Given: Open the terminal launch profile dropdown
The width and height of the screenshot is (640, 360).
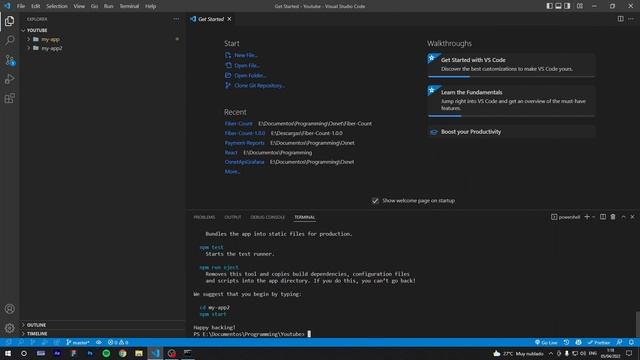Looking at the screenshot, I should [593, 217].
